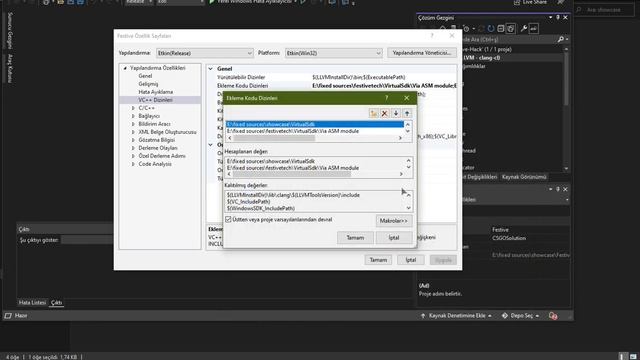Click İptal in Ekleme Kodu Dizinleri dialog

click(394, 238)
